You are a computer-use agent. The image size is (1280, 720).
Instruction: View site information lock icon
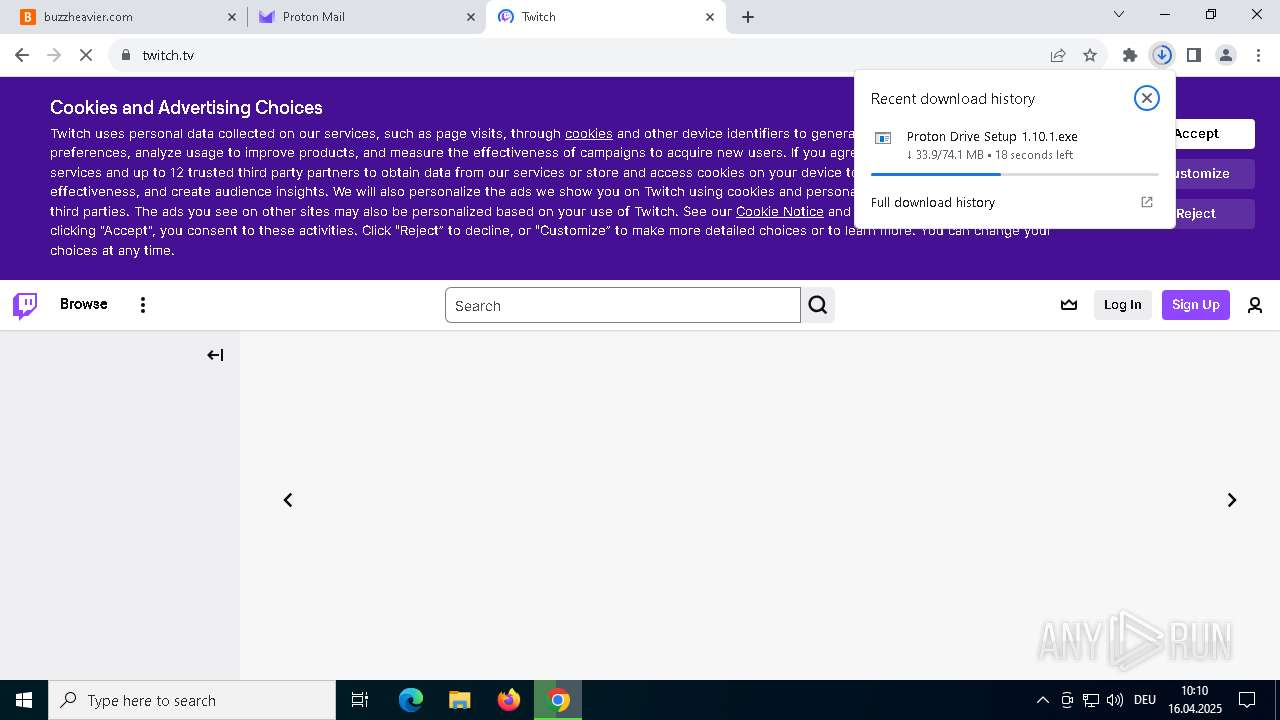(126, 55)
